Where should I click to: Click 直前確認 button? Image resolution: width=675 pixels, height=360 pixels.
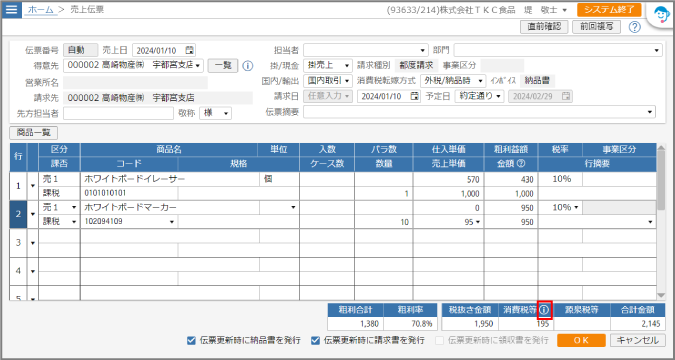point(544,27)
